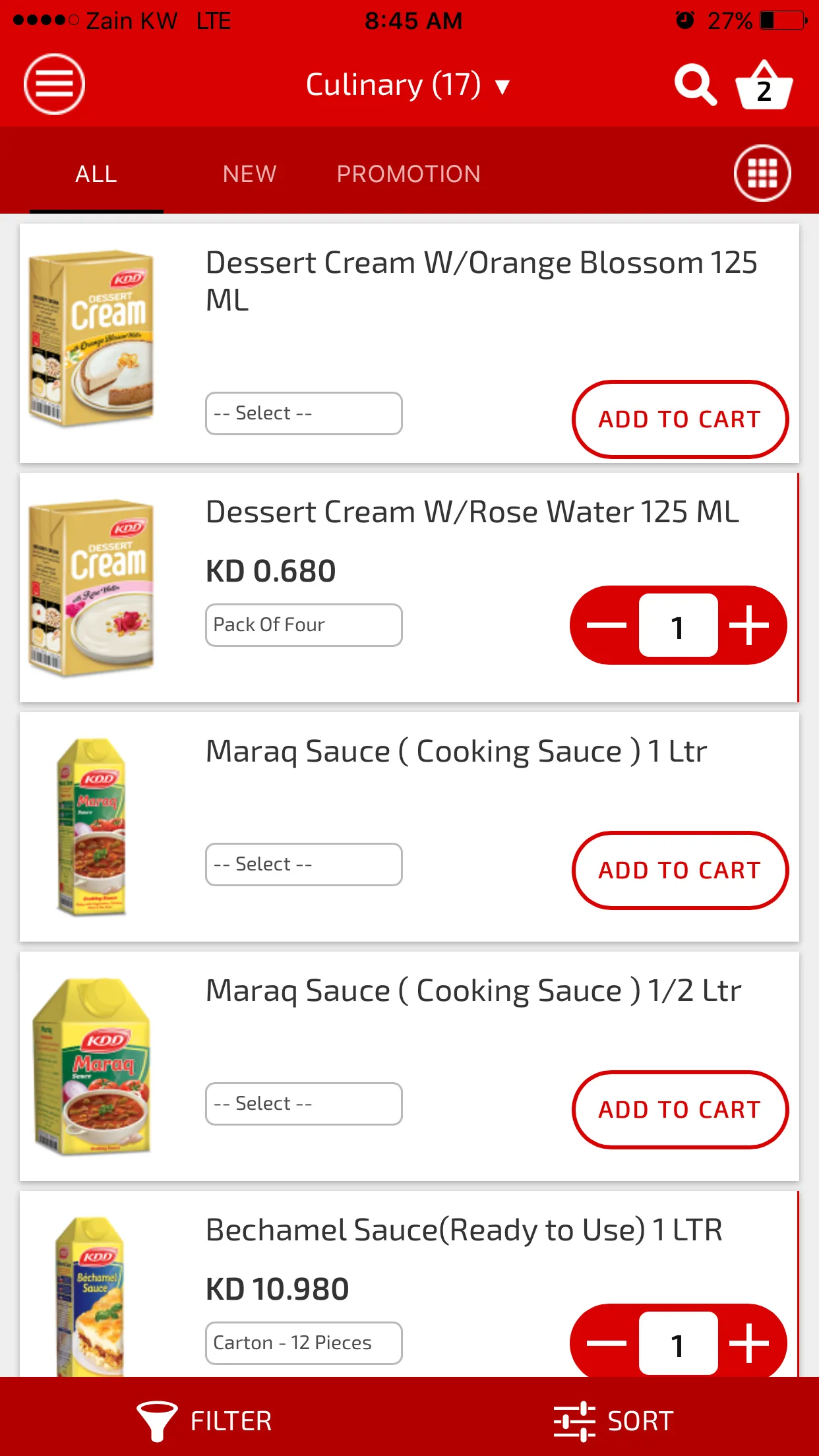
Task: Open Pack Of Four dropdown
Action: point(304,625)
